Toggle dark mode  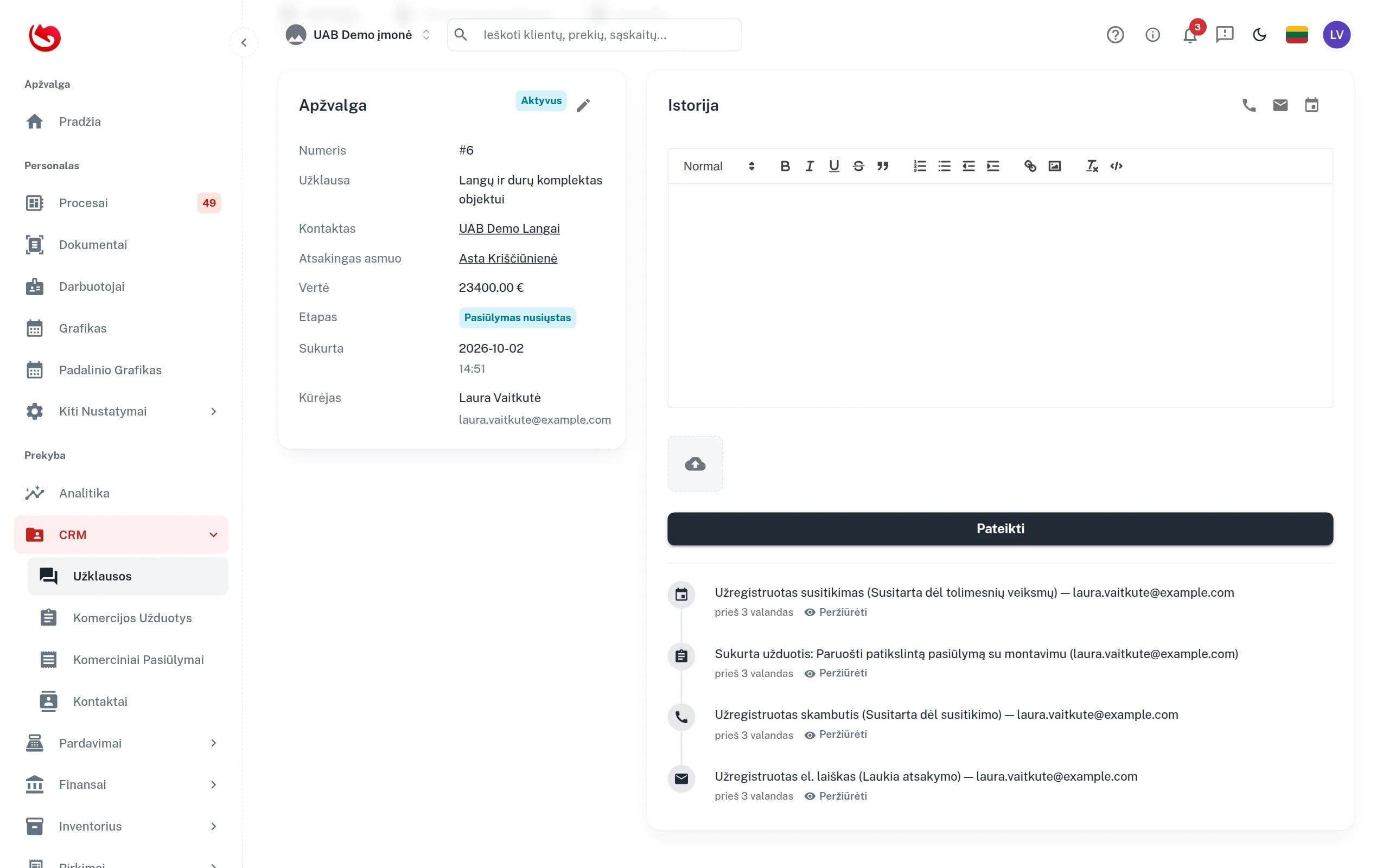coord(1260,35)
